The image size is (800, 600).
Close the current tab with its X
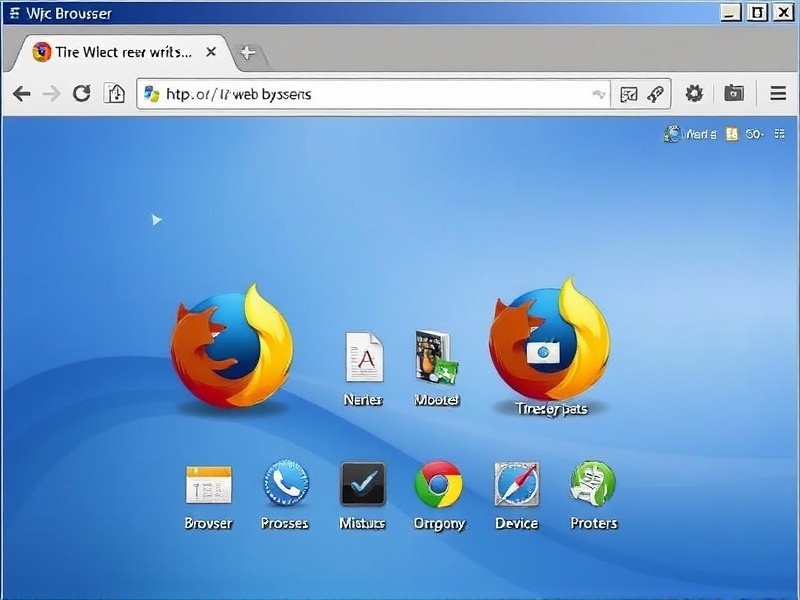coord(211,52)
